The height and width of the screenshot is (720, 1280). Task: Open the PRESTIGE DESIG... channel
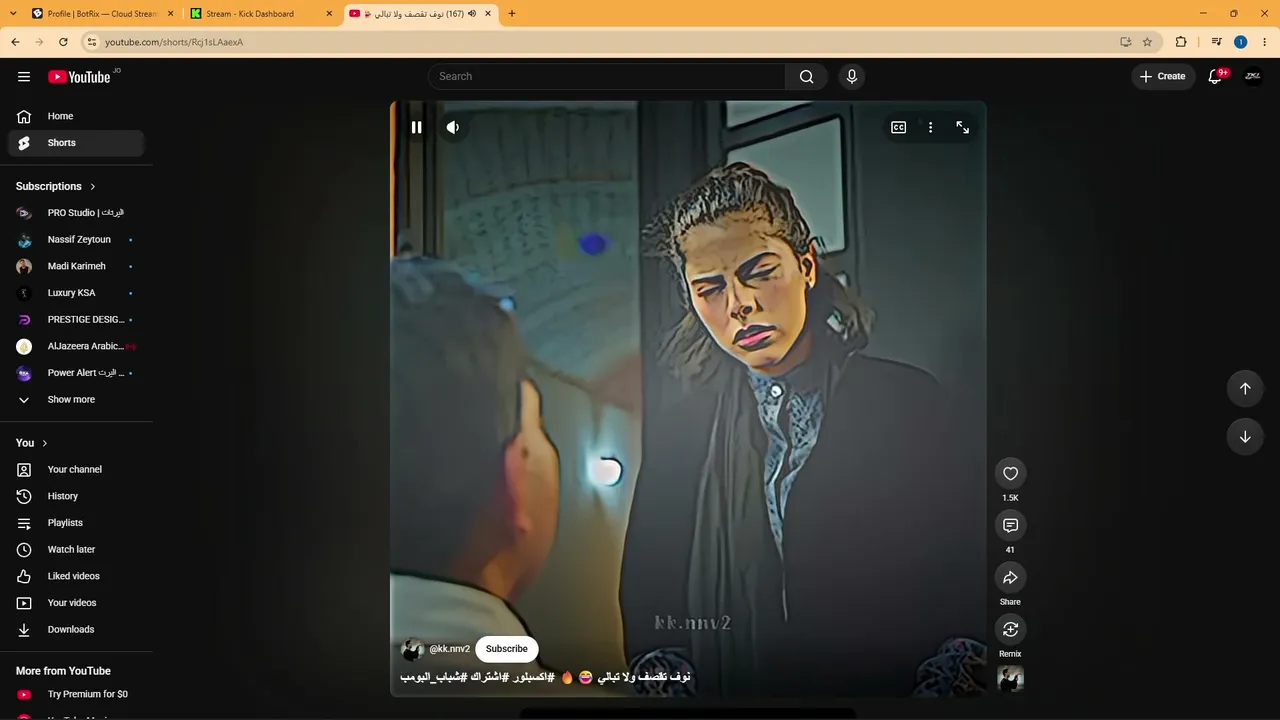[x=77, y=320]
